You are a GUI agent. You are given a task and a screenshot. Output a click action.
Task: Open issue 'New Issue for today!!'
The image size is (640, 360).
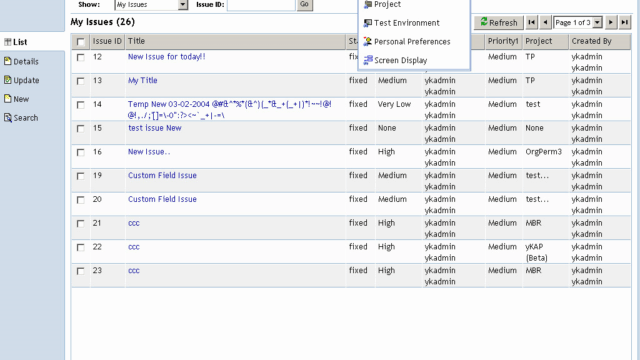[167, 57]
